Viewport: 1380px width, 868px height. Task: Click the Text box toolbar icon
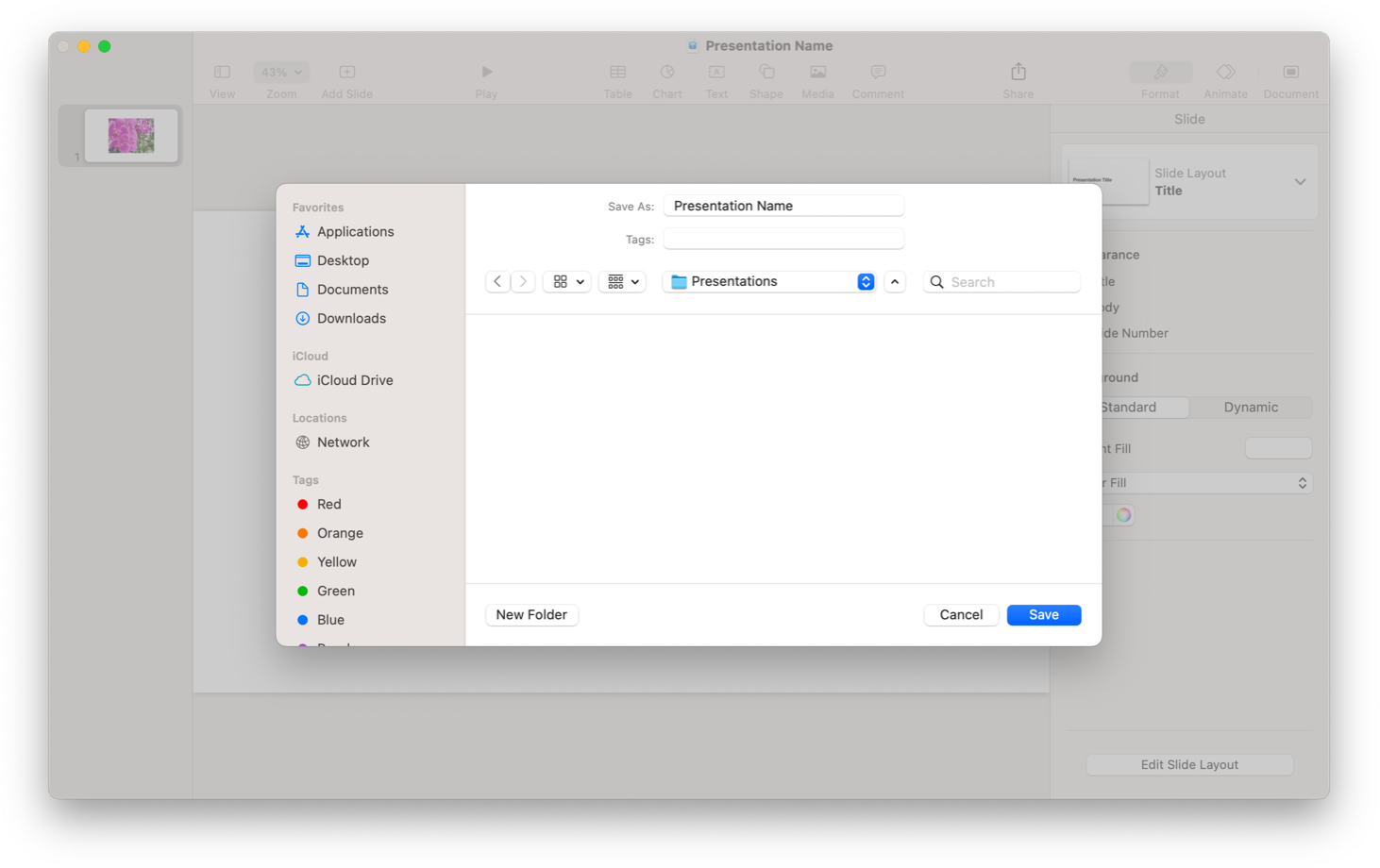(x=716, y=73)
